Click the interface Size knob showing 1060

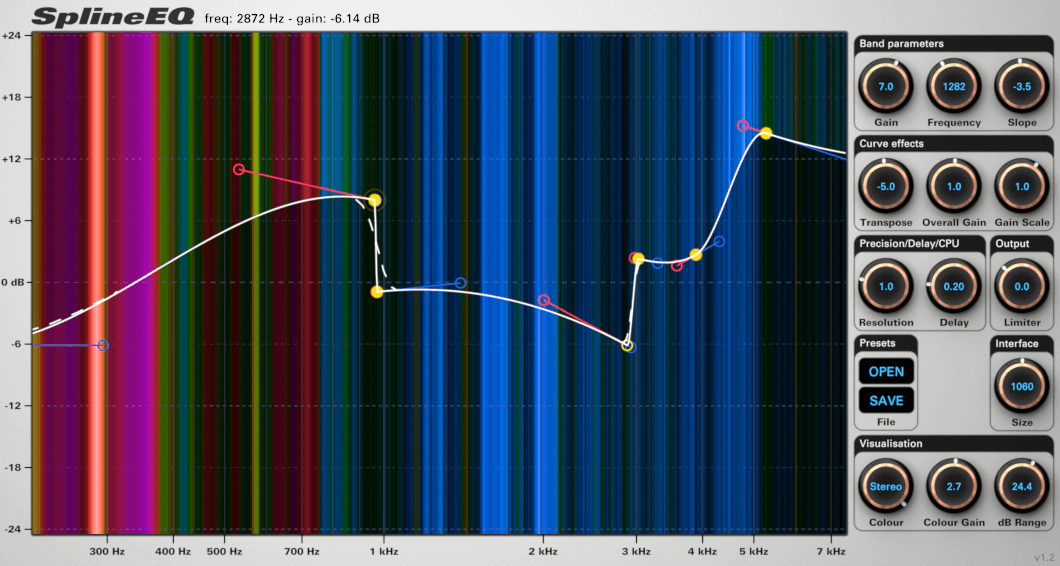pos(1021,386)
